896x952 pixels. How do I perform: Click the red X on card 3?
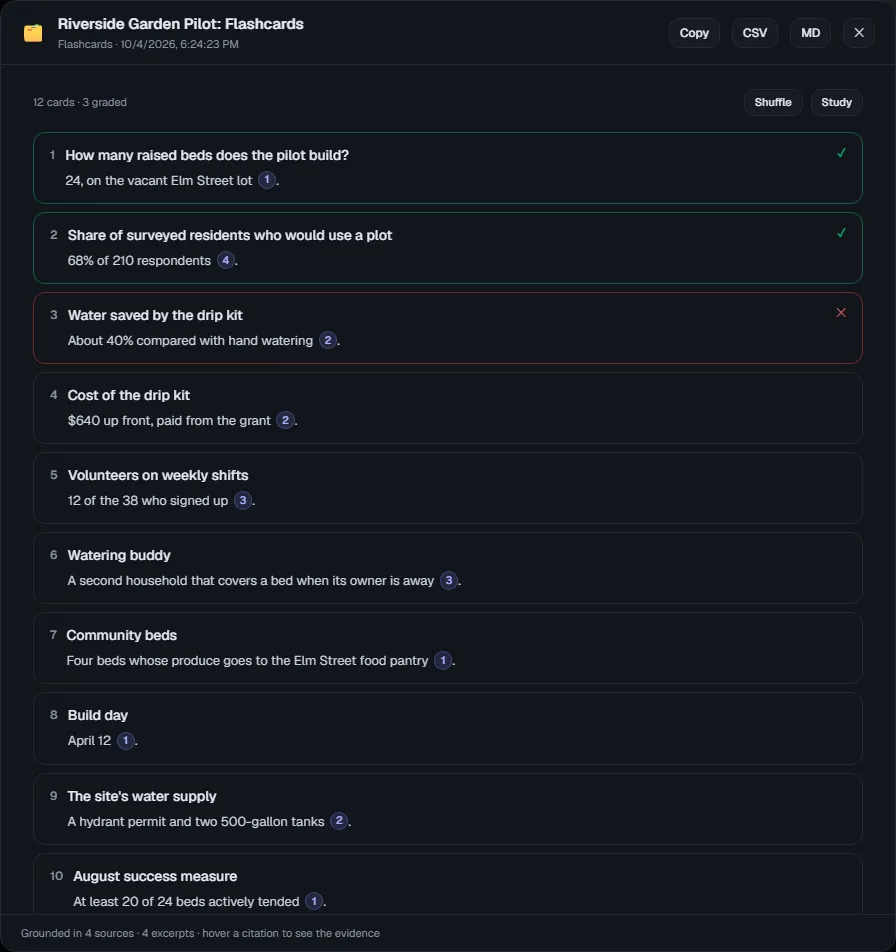click(841, 313)
